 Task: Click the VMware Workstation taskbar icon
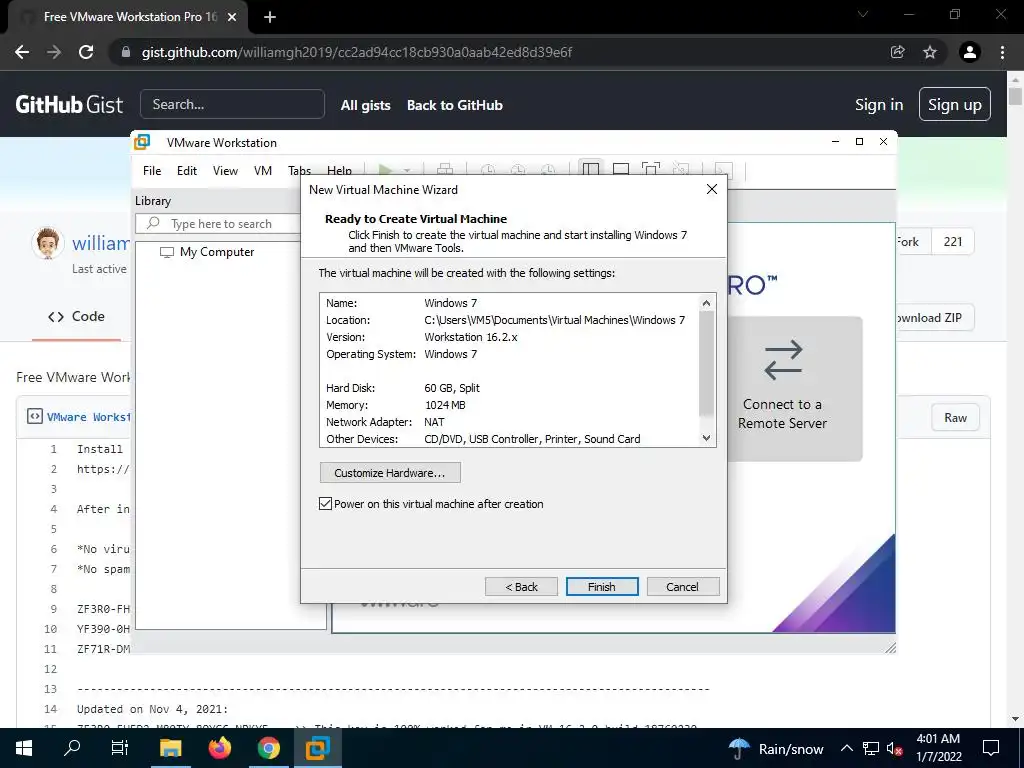(x=317, y=748)
